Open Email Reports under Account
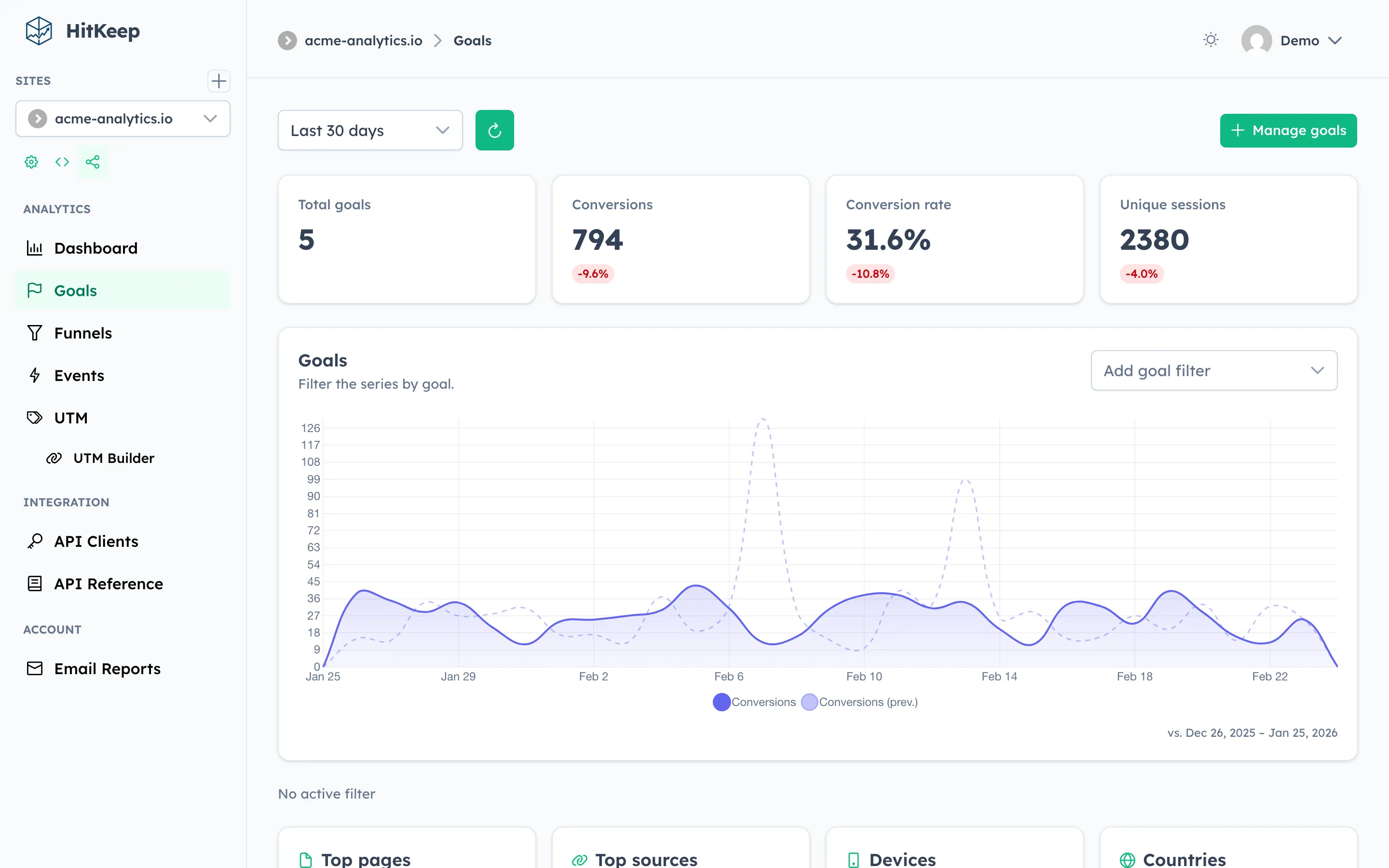The width and height of the screenshot is (1389, 868). [x=107, y=668]
